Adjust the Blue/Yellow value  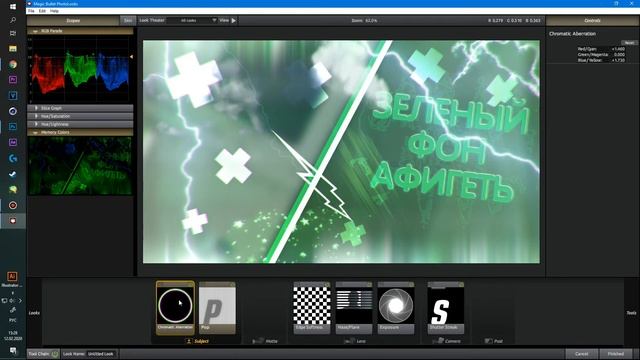pyautogui.click(x=618, y=60)
